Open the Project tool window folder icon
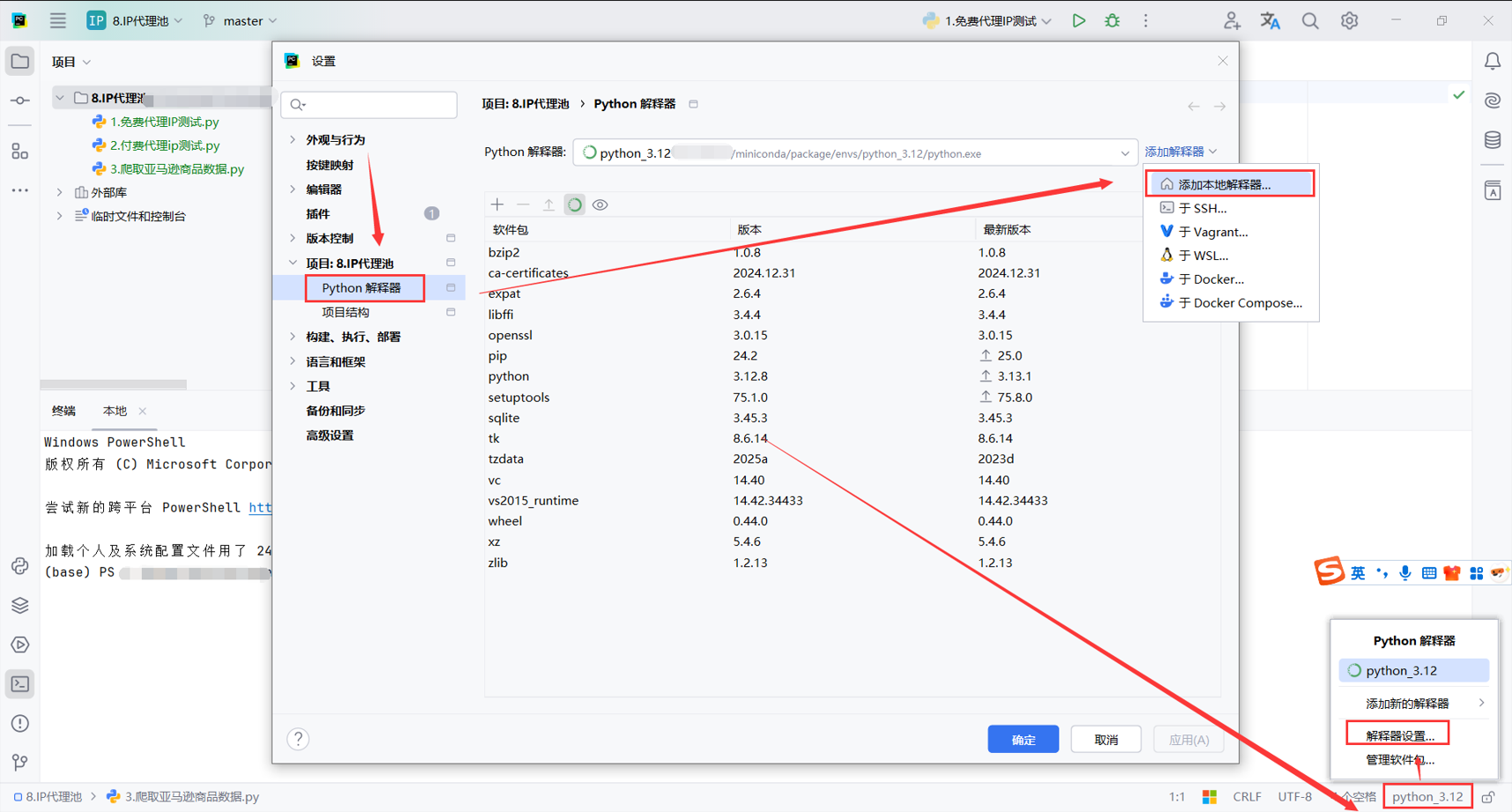The height and width of the screenshot is (812, 1512). coord(19,61)
